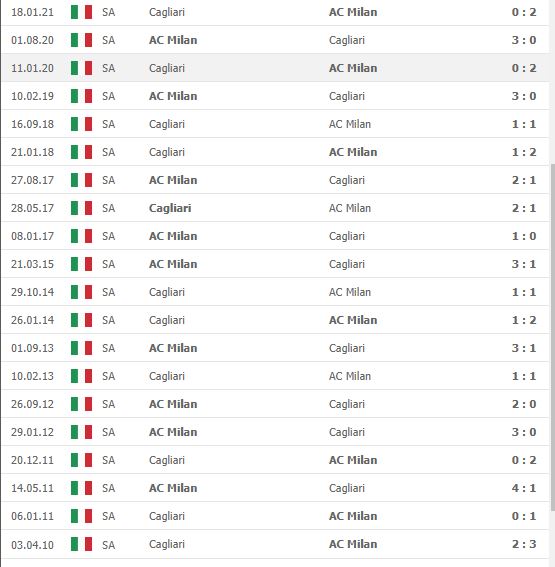Click the Italy flag on the 03.04.10 row
The image size is (555, 567).
(81, 544)
